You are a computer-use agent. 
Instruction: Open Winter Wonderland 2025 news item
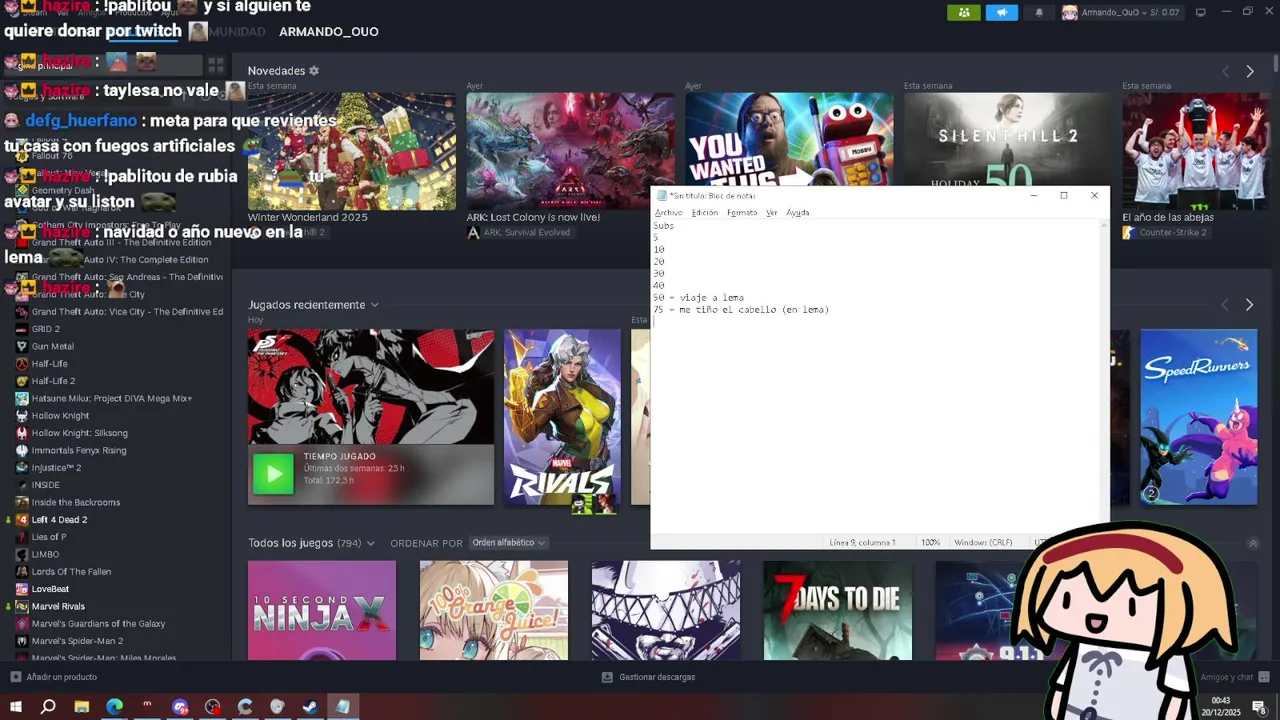pos(351,151)
